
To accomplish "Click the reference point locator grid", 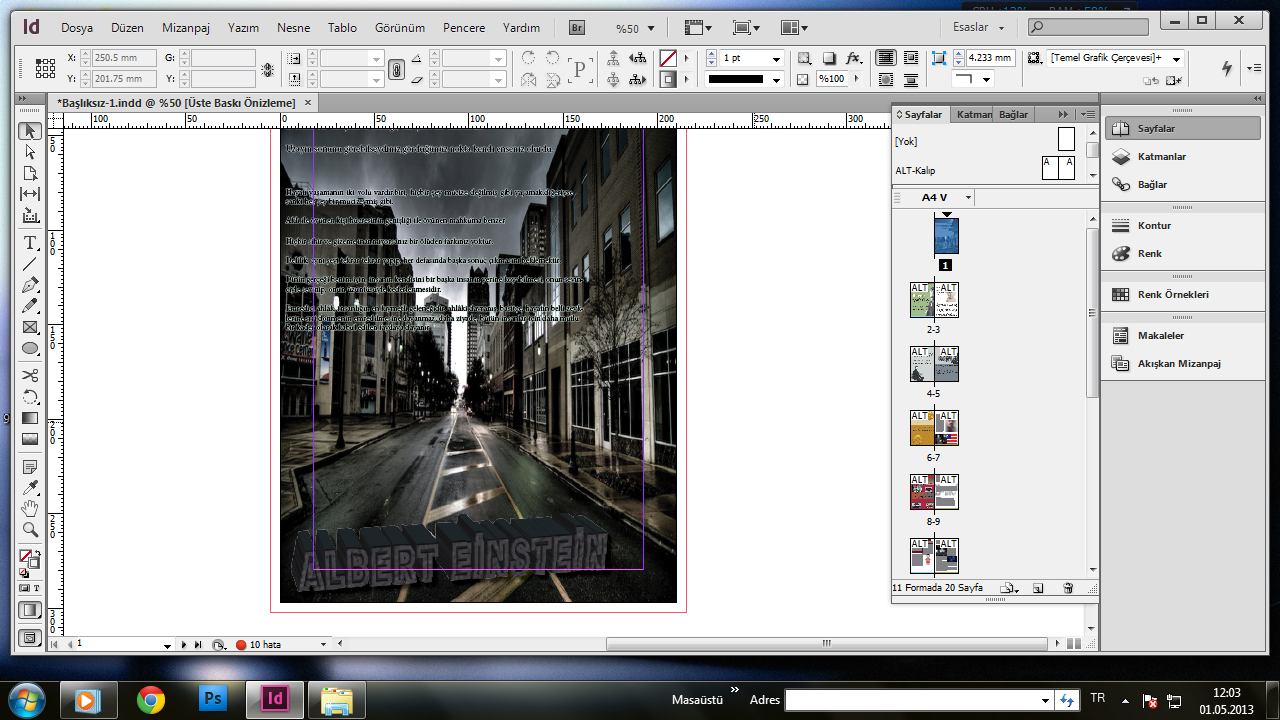I will pos(45,68).
